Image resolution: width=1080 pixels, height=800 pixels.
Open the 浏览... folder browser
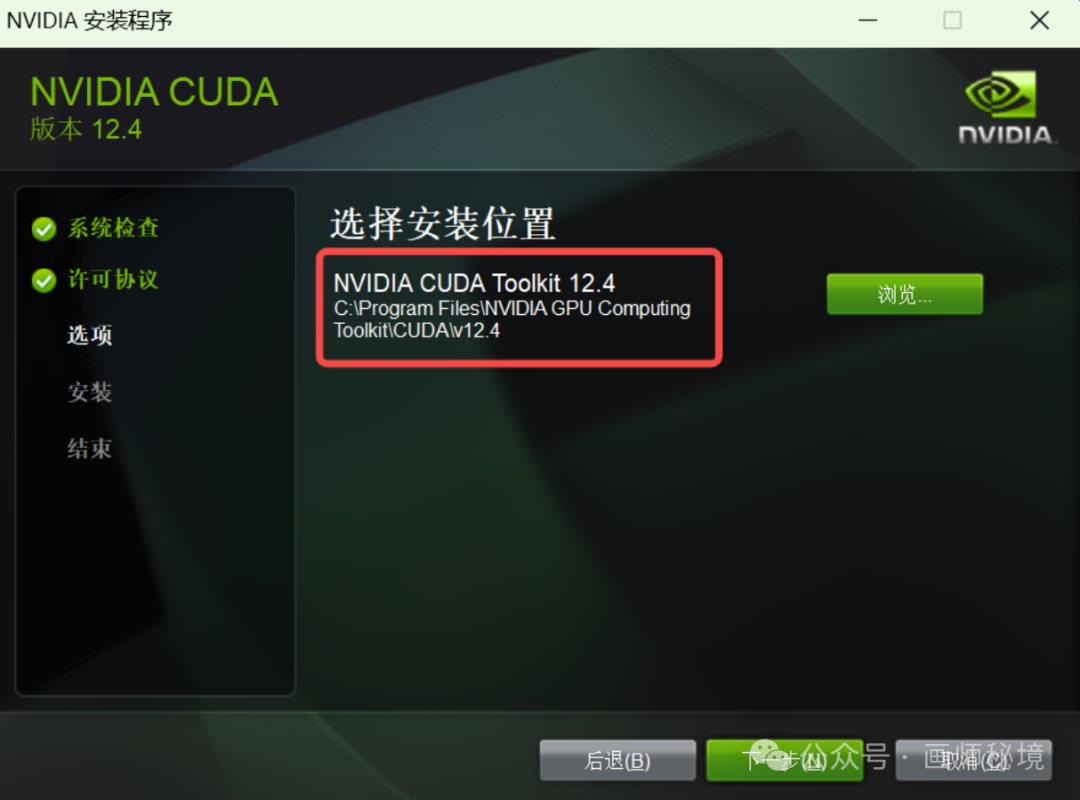(x=904, y=294)
